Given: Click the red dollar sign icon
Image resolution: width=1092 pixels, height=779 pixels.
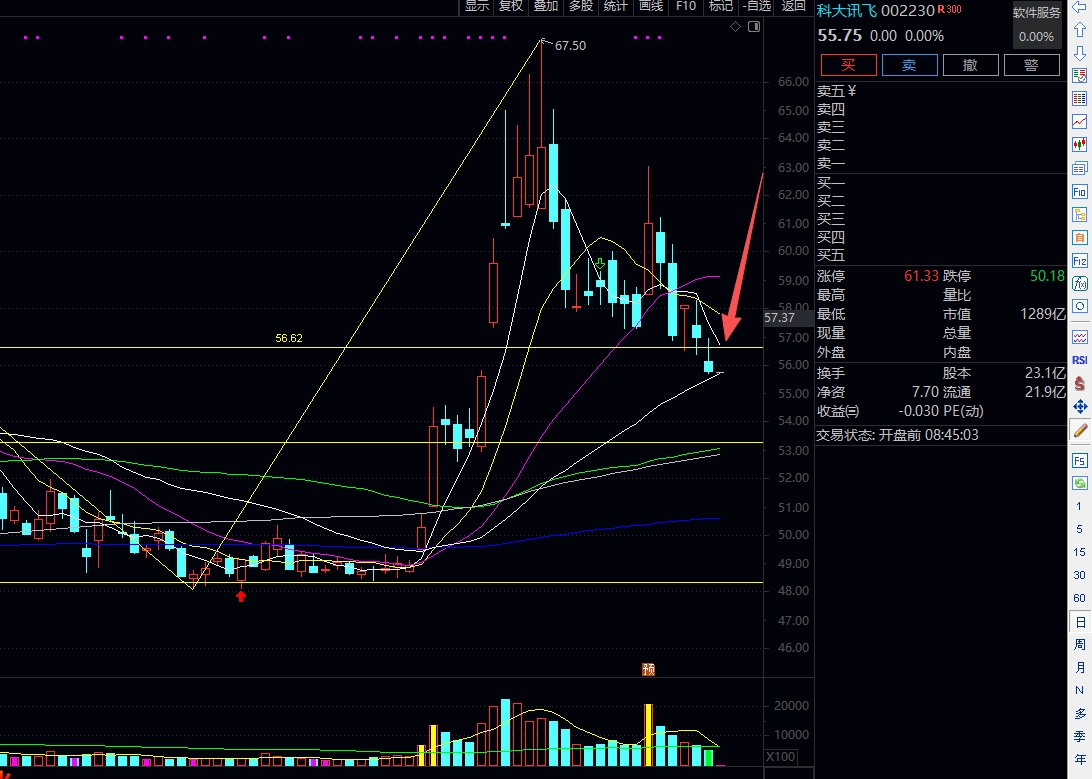Looking at the screenshot, I should pyautogui.click(x=1079, y=383).
